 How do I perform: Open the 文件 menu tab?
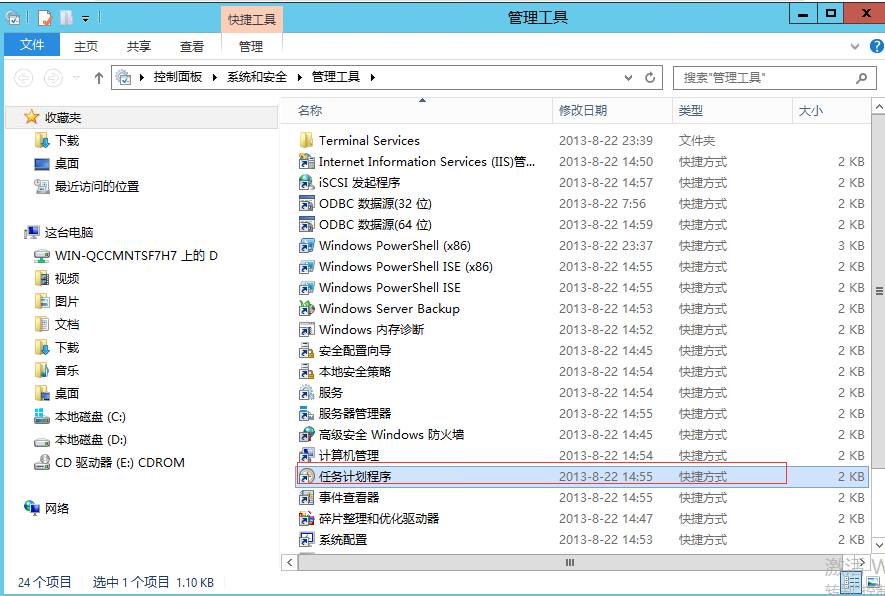(32, 45)
